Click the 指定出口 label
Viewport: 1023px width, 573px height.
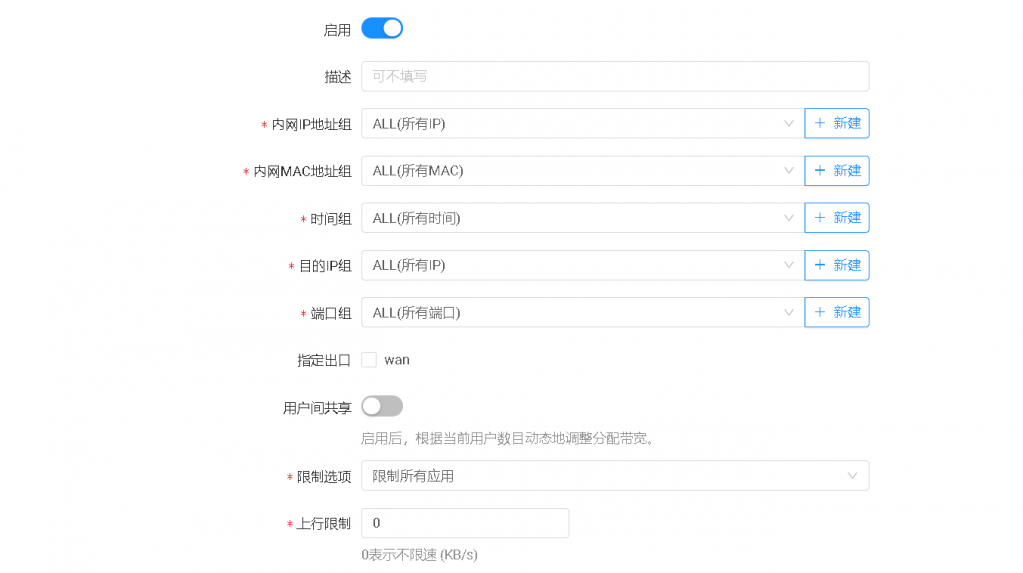click(324, 360)
